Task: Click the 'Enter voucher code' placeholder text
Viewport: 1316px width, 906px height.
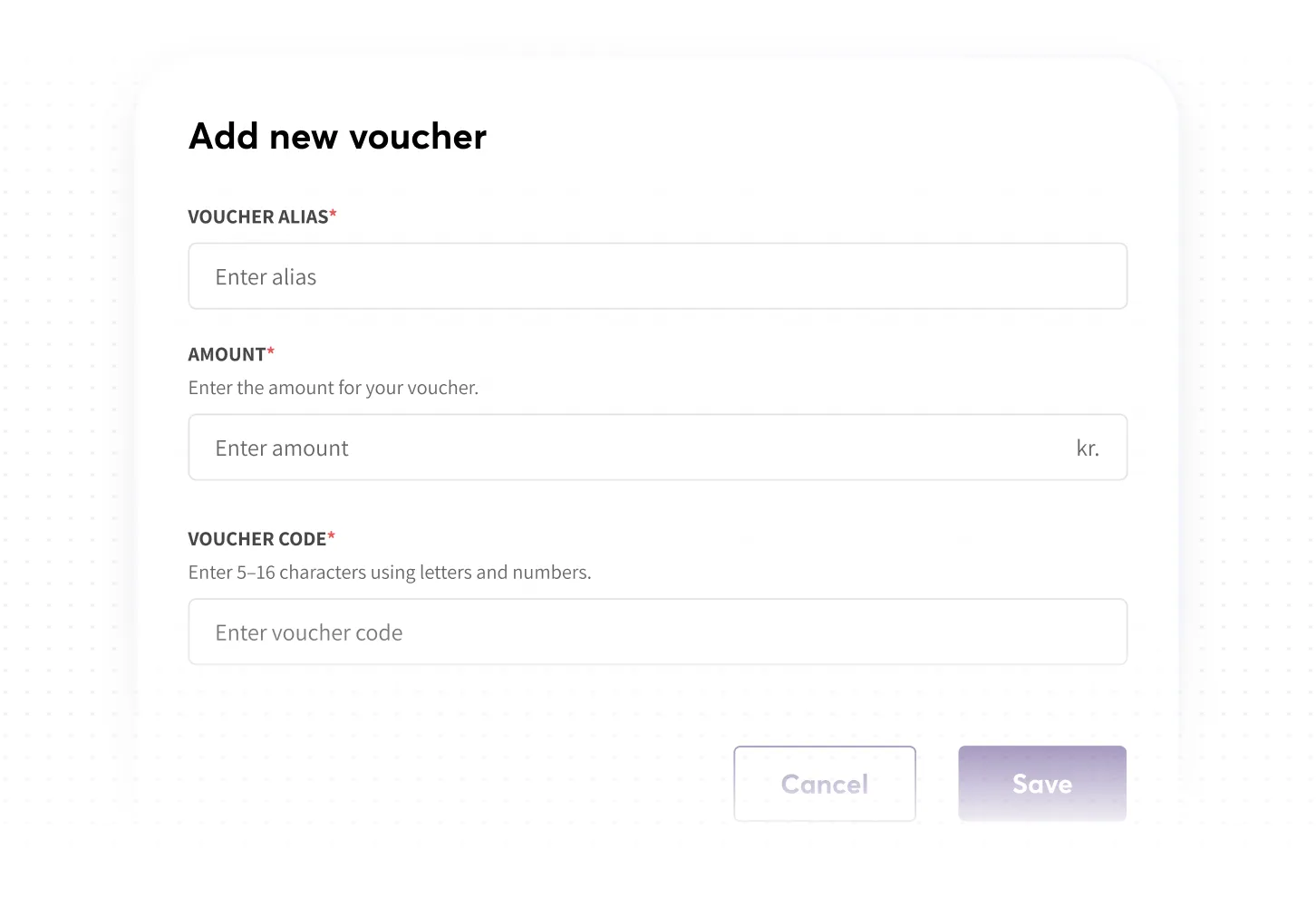Action: tap(308, 633)
